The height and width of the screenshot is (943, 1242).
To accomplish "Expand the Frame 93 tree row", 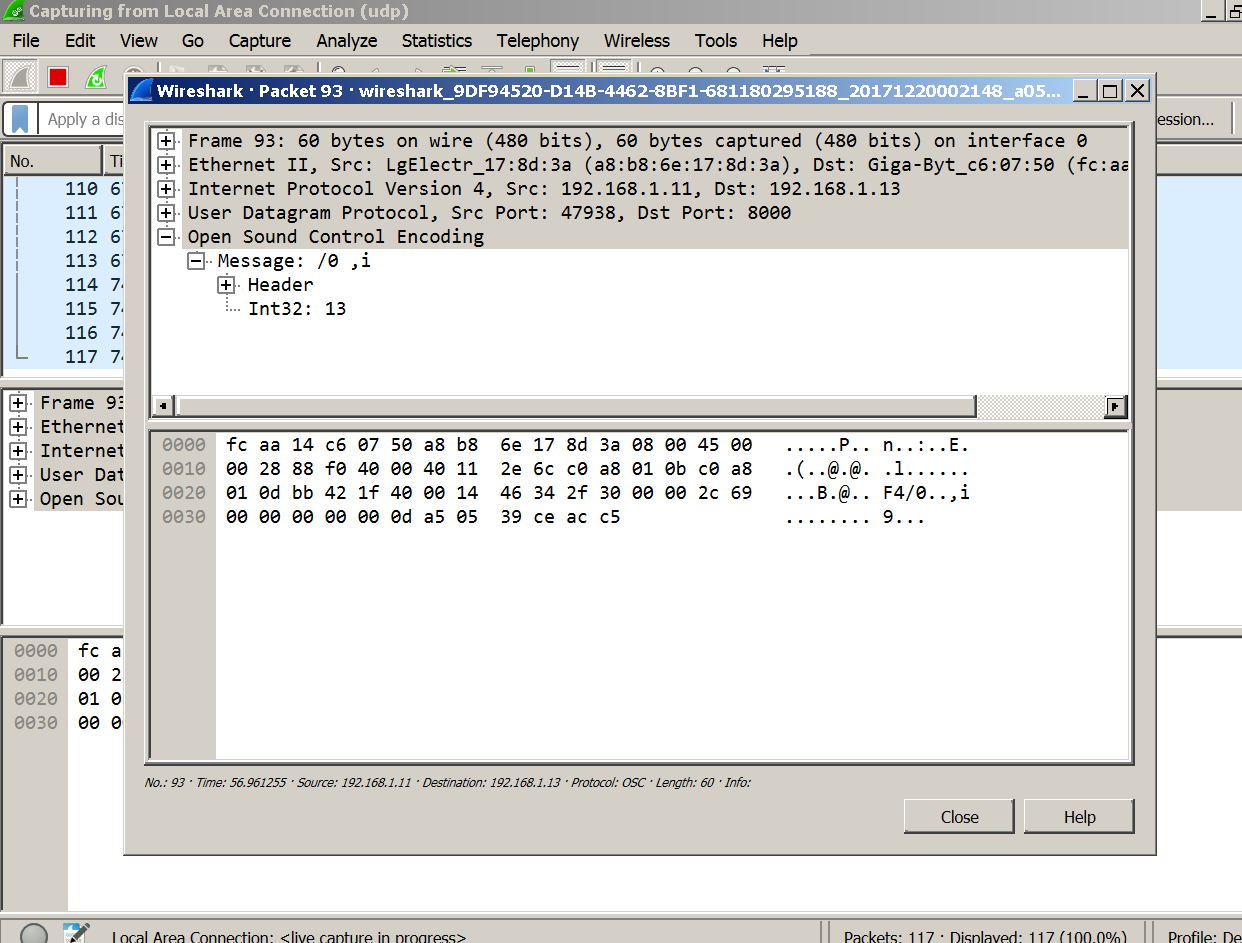I will coord(167,141).
